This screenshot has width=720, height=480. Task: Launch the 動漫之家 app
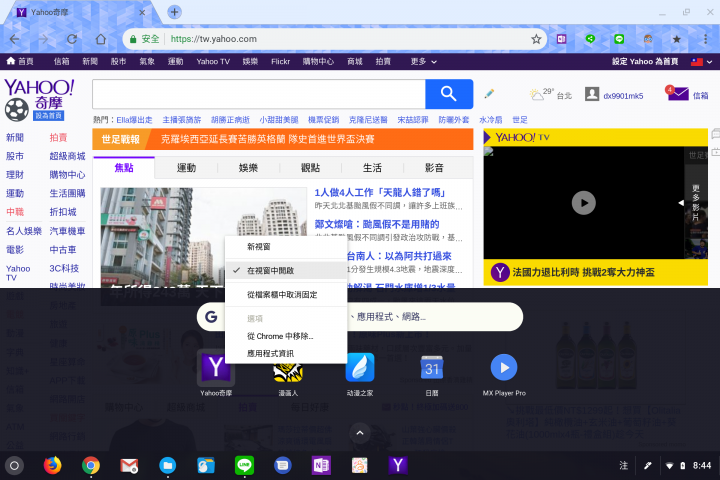(360, 367)
